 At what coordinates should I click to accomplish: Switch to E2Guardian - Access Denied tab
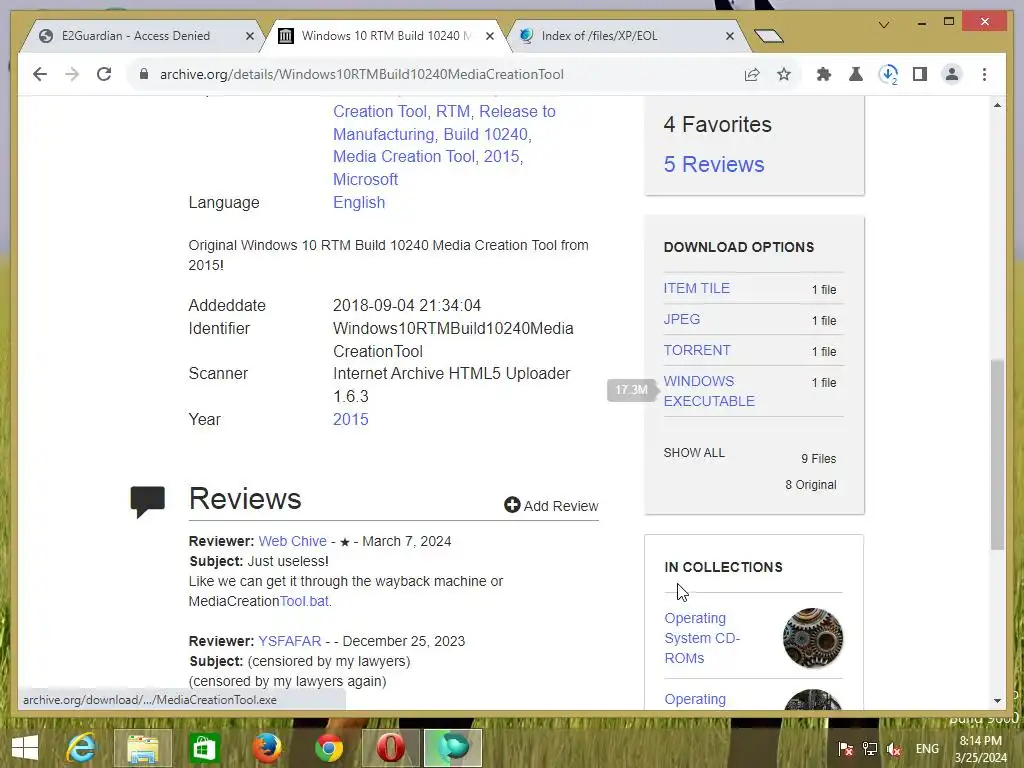136,36
